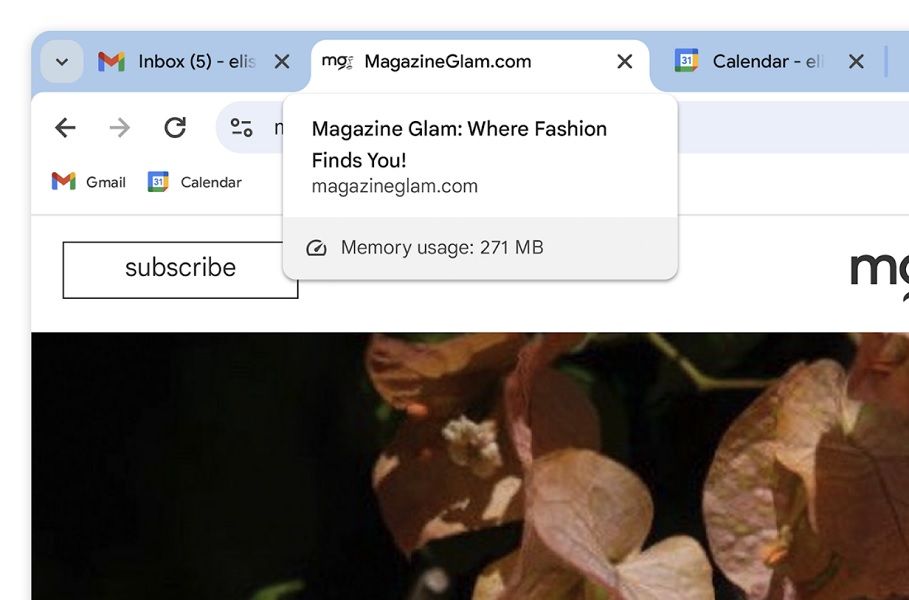This screenshot has height=600, width=909.
Task: Click the Memory usage: 271 MB text
Action: tap(442, 248)
